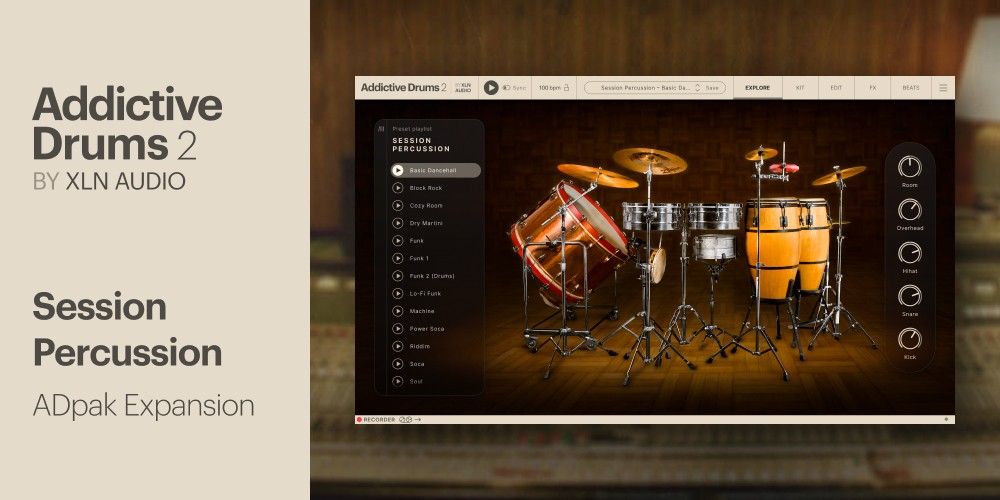
Task: Click the Hihat mix knob
Action: (910, 253)
